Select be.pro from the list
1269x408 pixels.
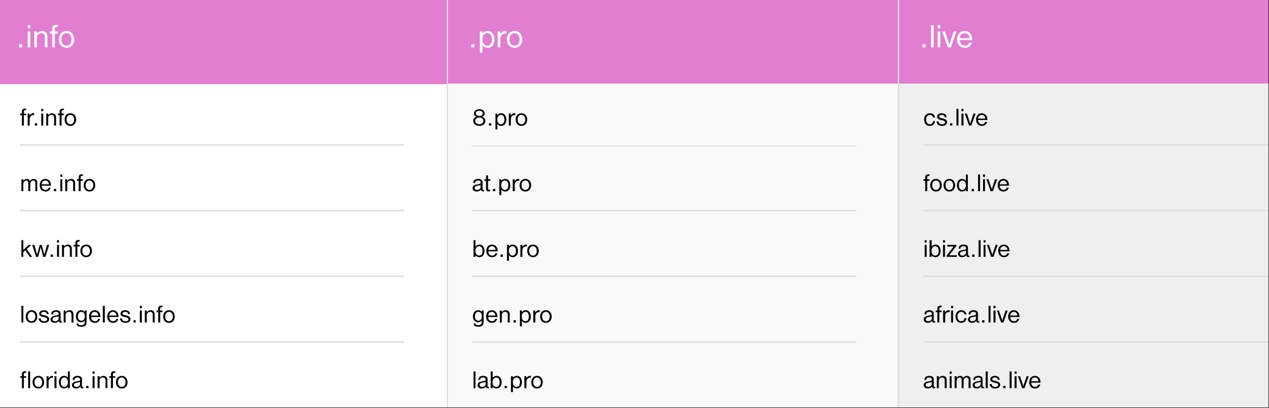click(x=505, y=249)
